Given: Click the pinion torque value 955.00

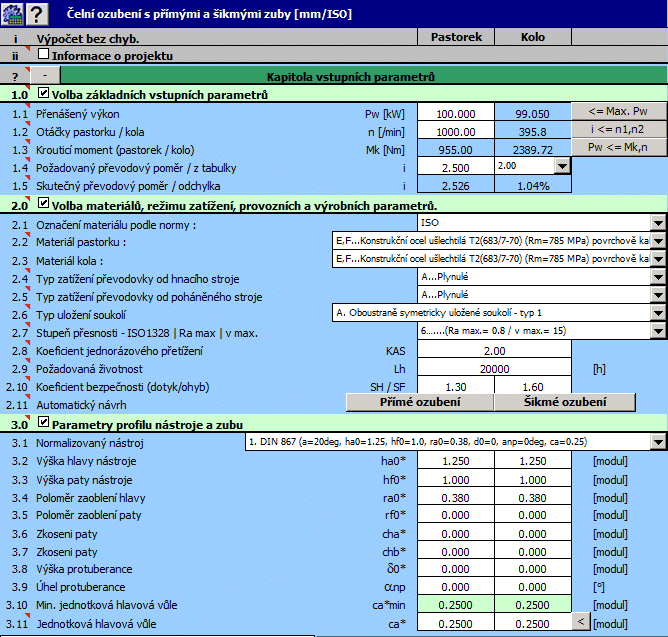Looking at the screenshot, I should (455, 149).
